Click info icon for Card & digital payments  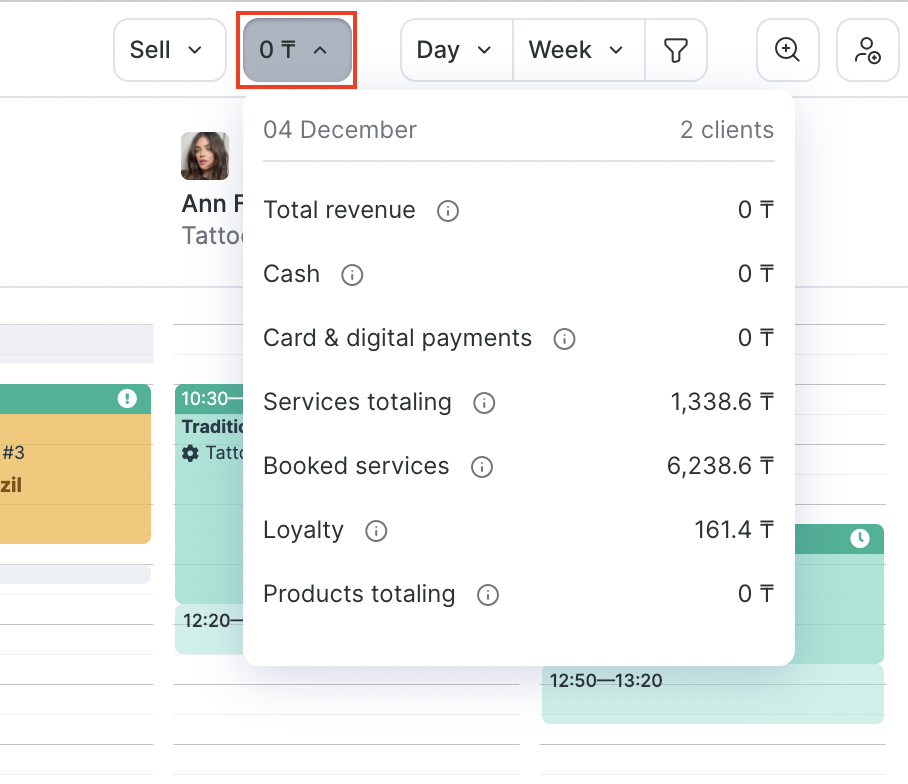coord(564,339)
